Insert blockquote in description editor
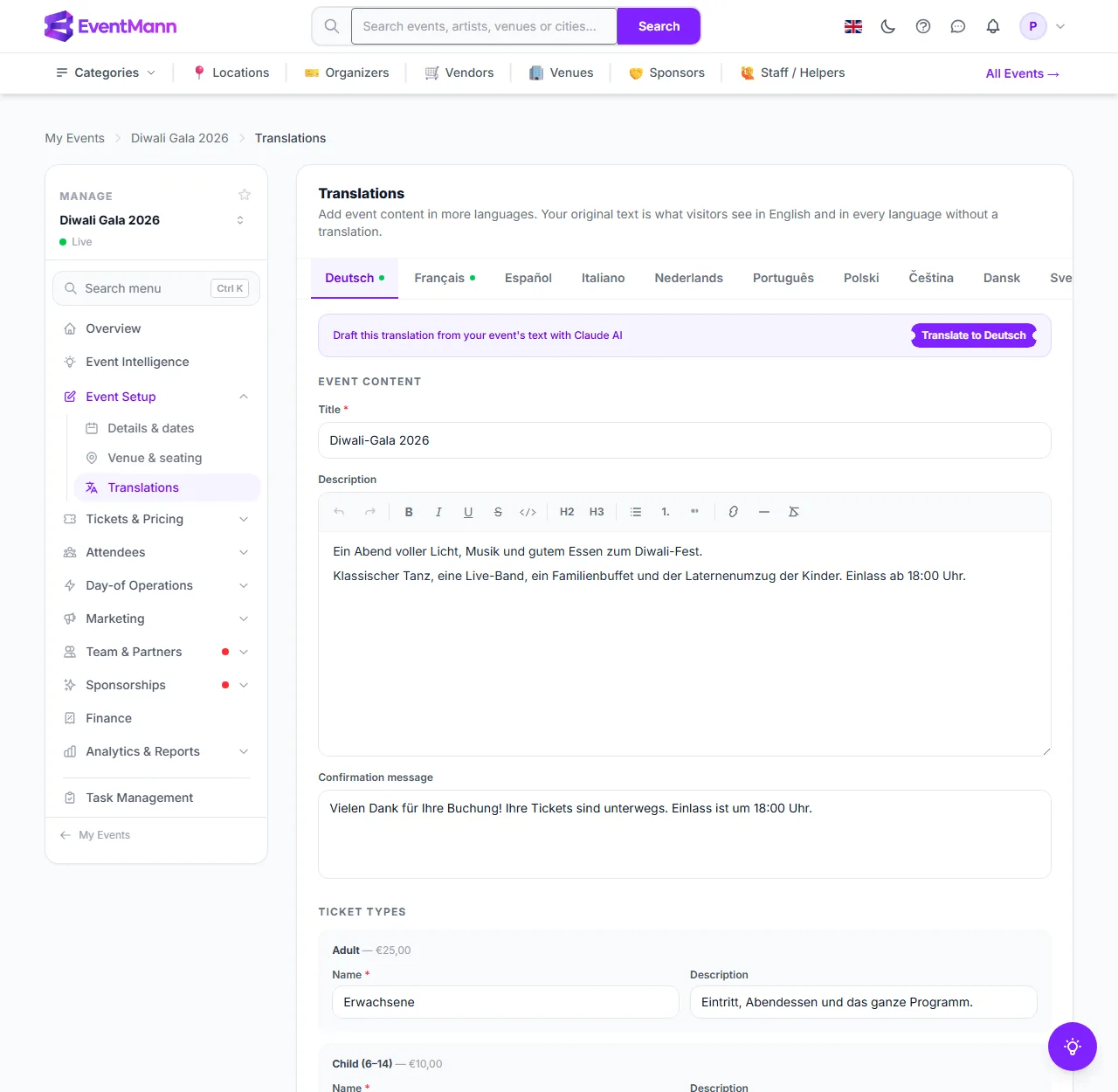The height and width of the screenshot is (1092, 1118). [695, 512]
